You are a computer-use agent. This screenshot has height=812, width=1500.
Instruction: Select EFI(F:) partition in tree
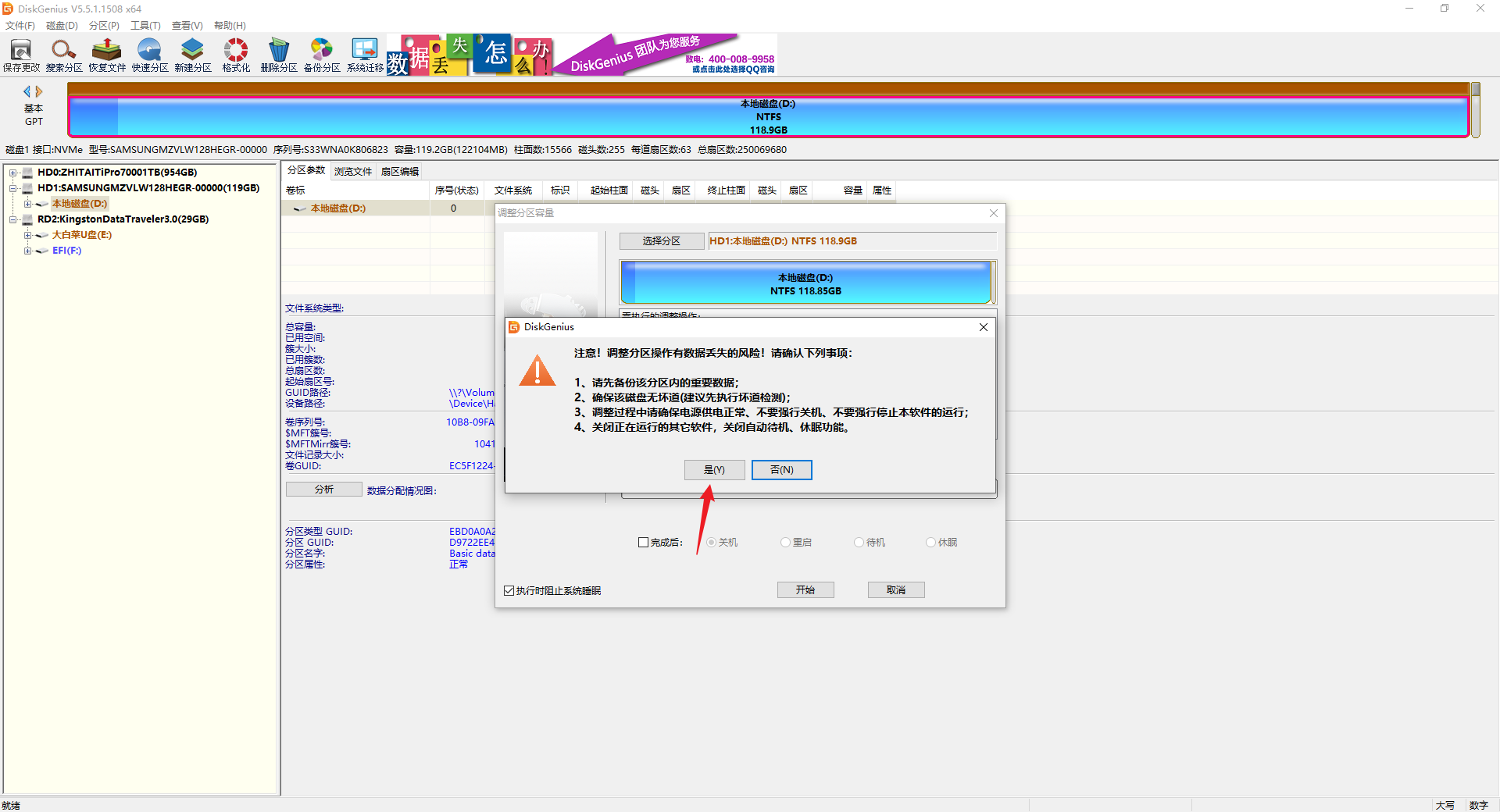click(x=67, y=251)
